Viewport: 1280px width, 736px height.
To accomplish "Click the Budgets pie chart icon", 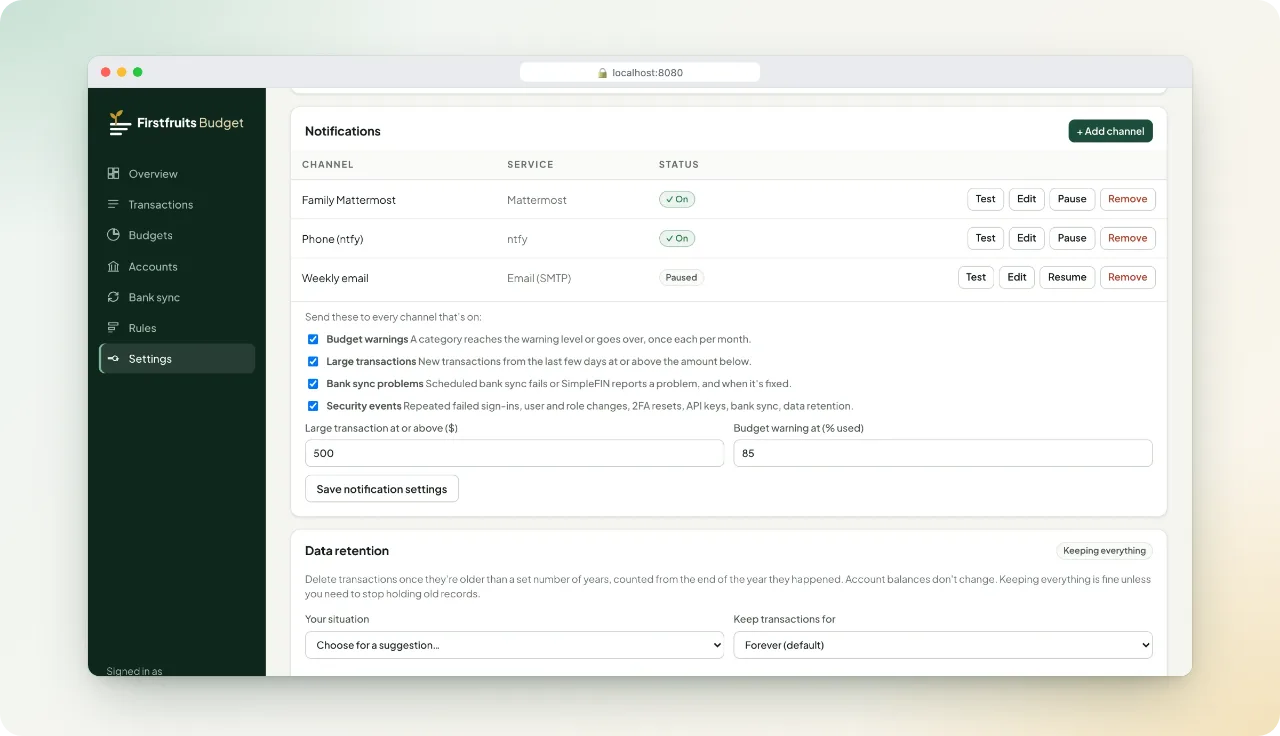I will click(113, 235).
